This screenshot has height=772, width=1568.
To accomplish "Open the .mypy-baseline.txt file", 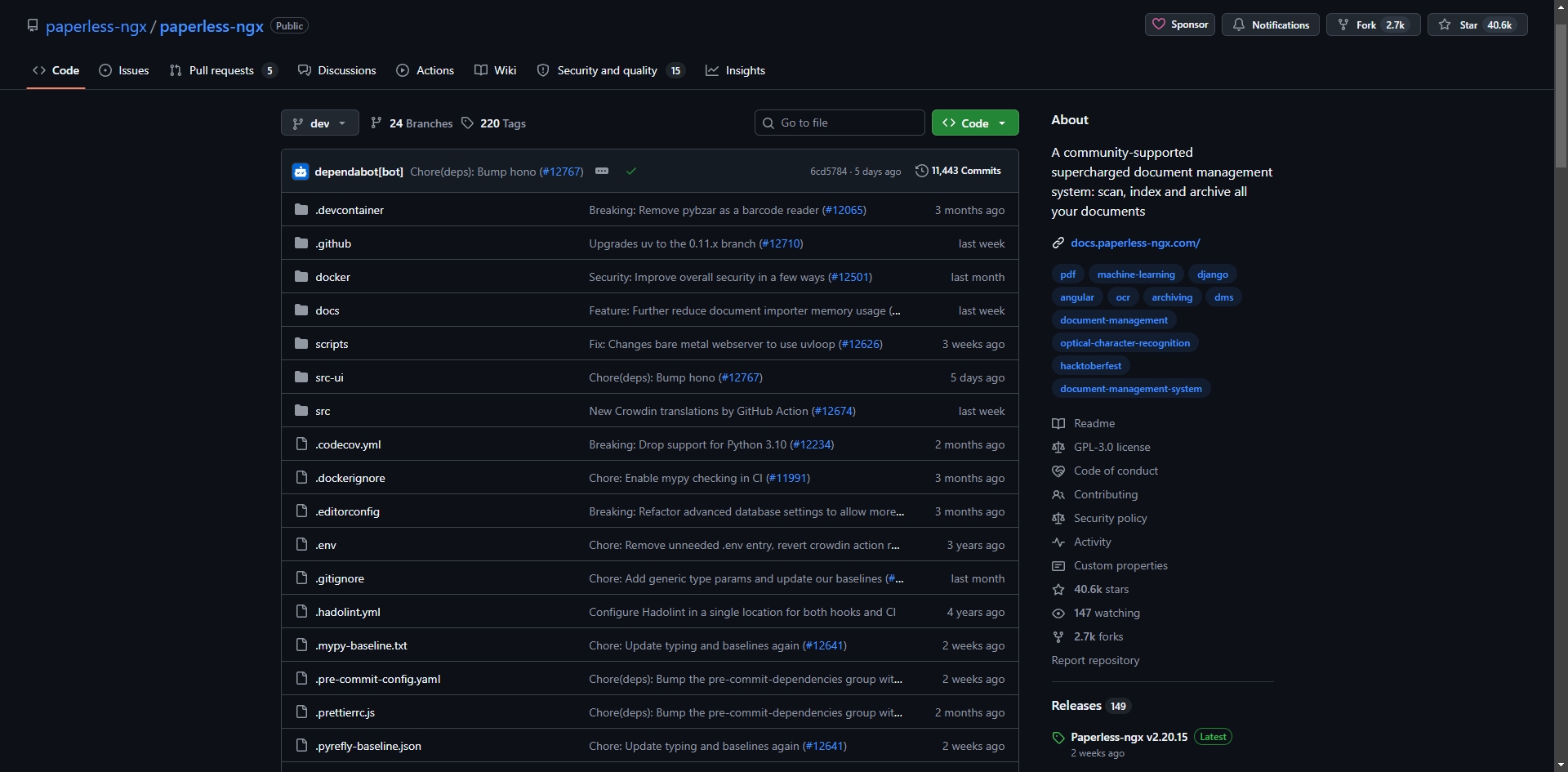I will point(361,645).
